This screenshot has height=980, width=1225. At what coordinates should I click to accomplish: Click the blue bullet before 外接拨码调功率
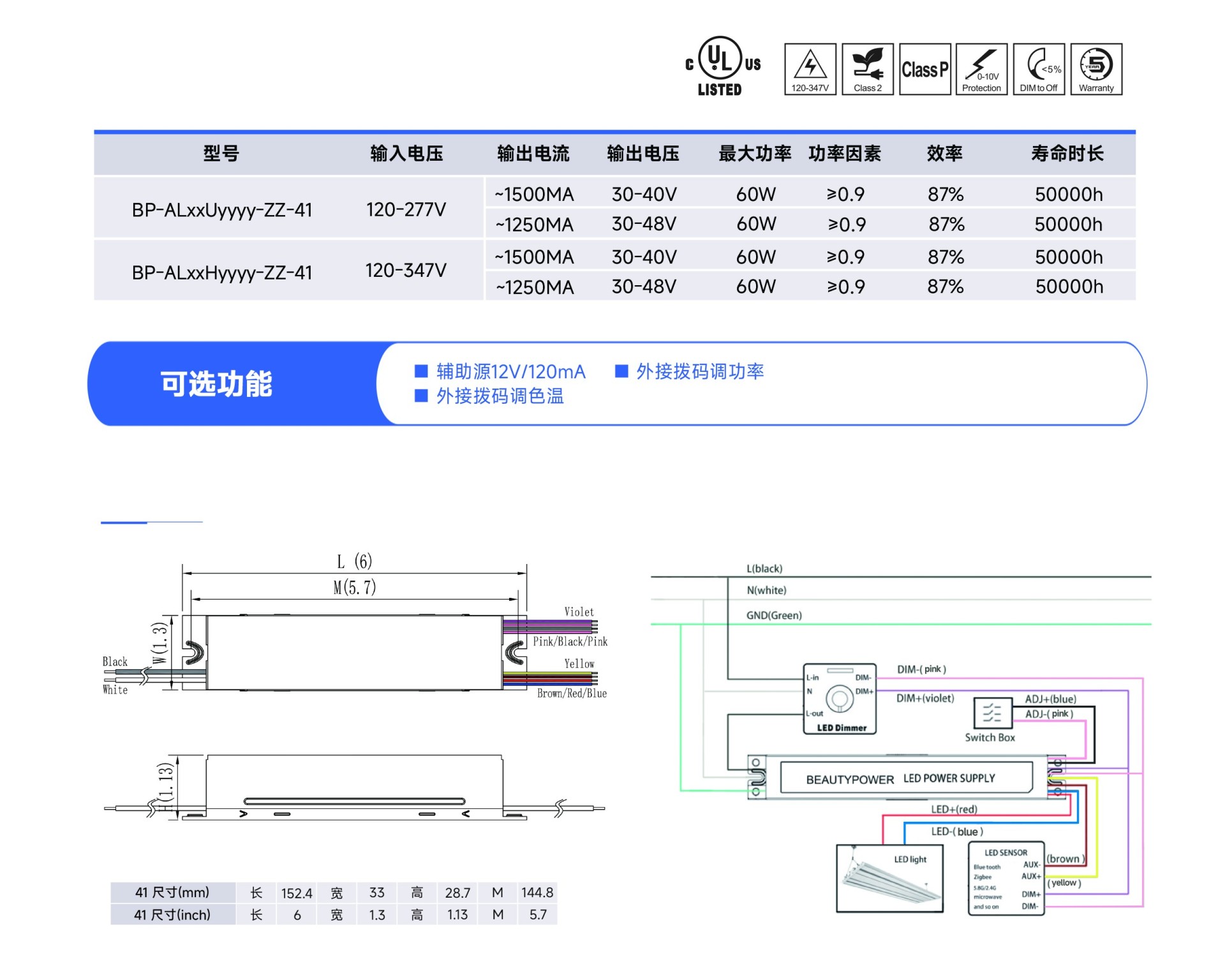coord(621,371)
